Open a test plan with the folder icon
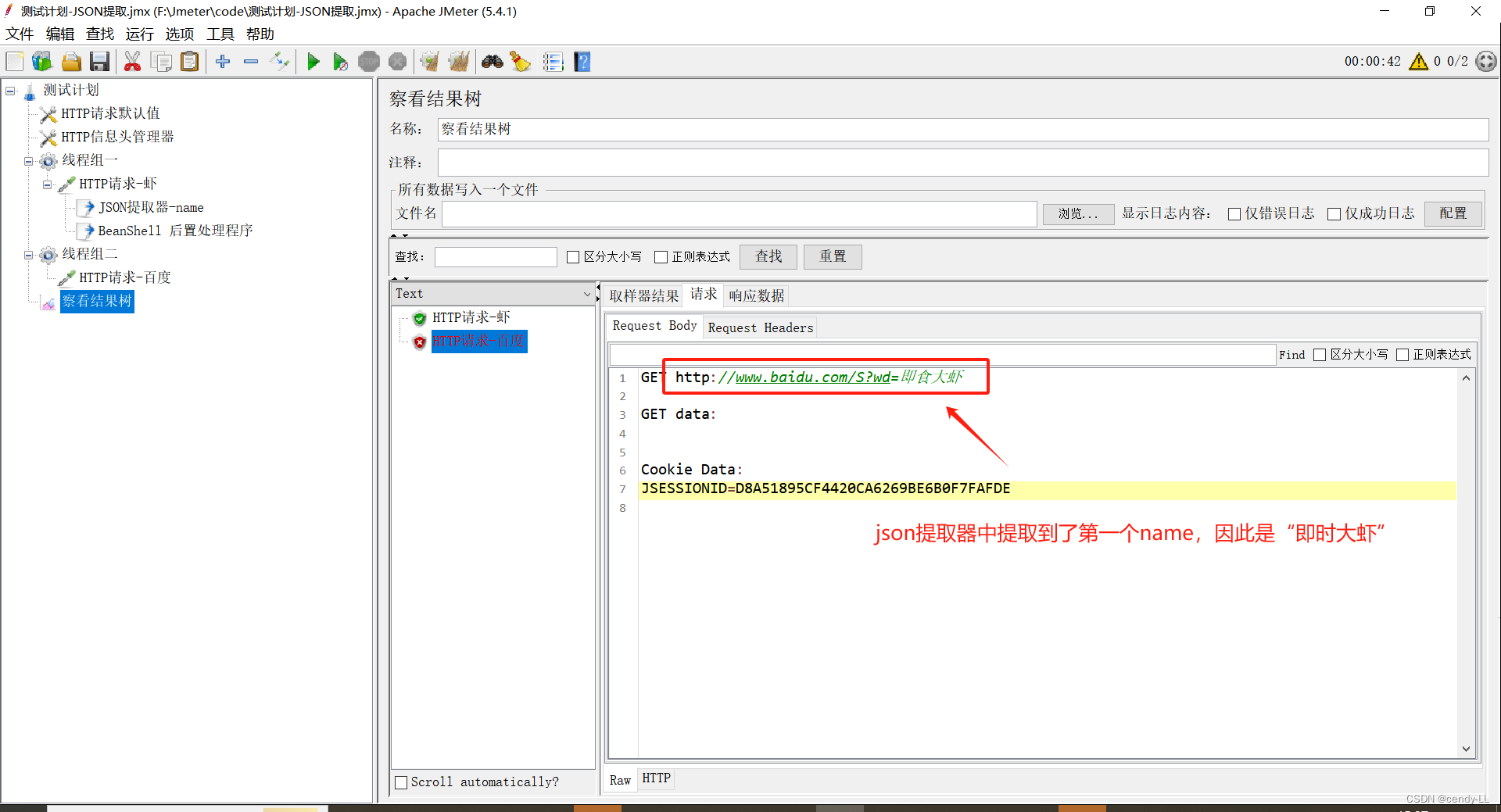This screenshot has width=1501, height=812. tap(71, 61)
